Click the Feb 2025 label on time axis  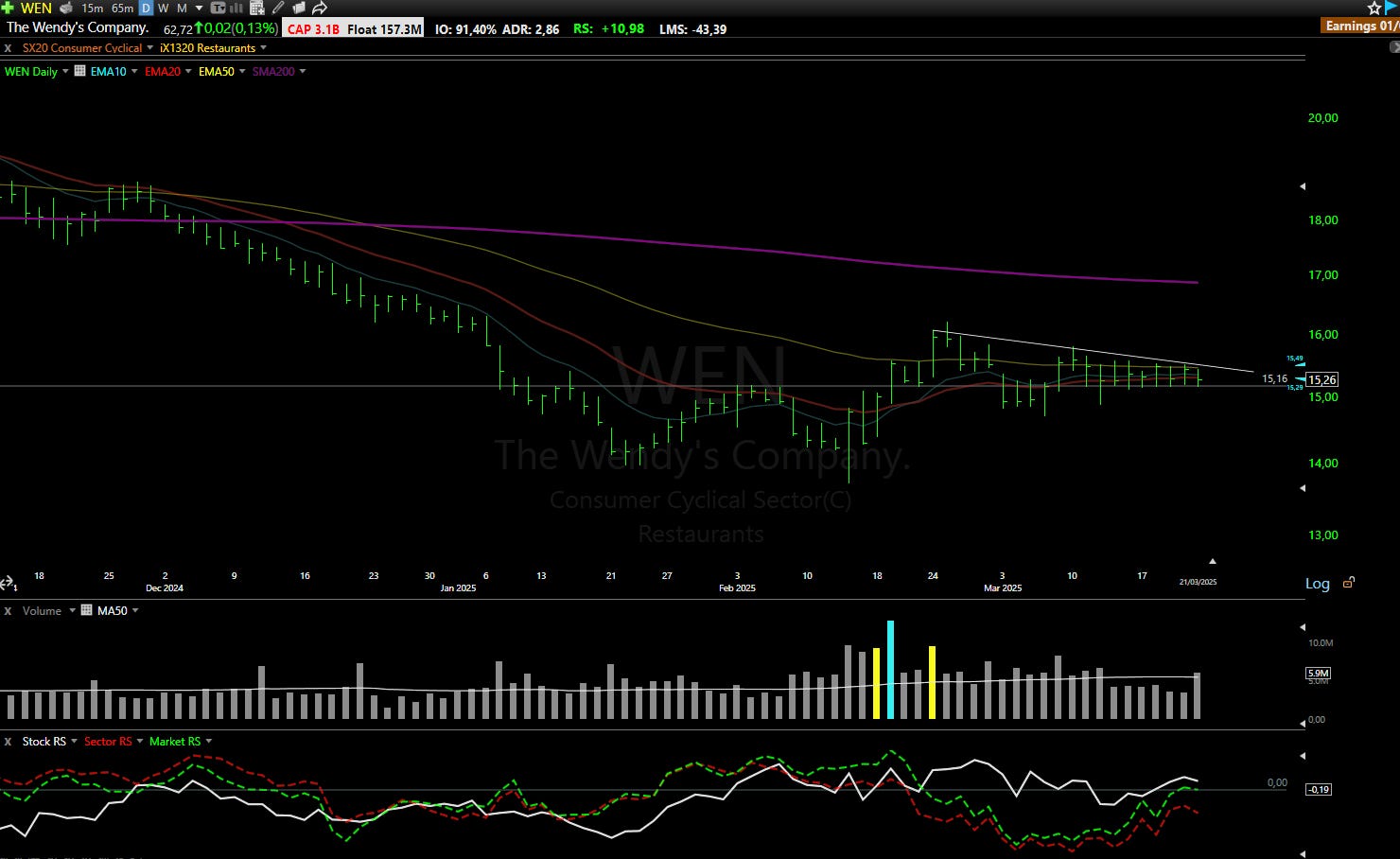point(737,588)
